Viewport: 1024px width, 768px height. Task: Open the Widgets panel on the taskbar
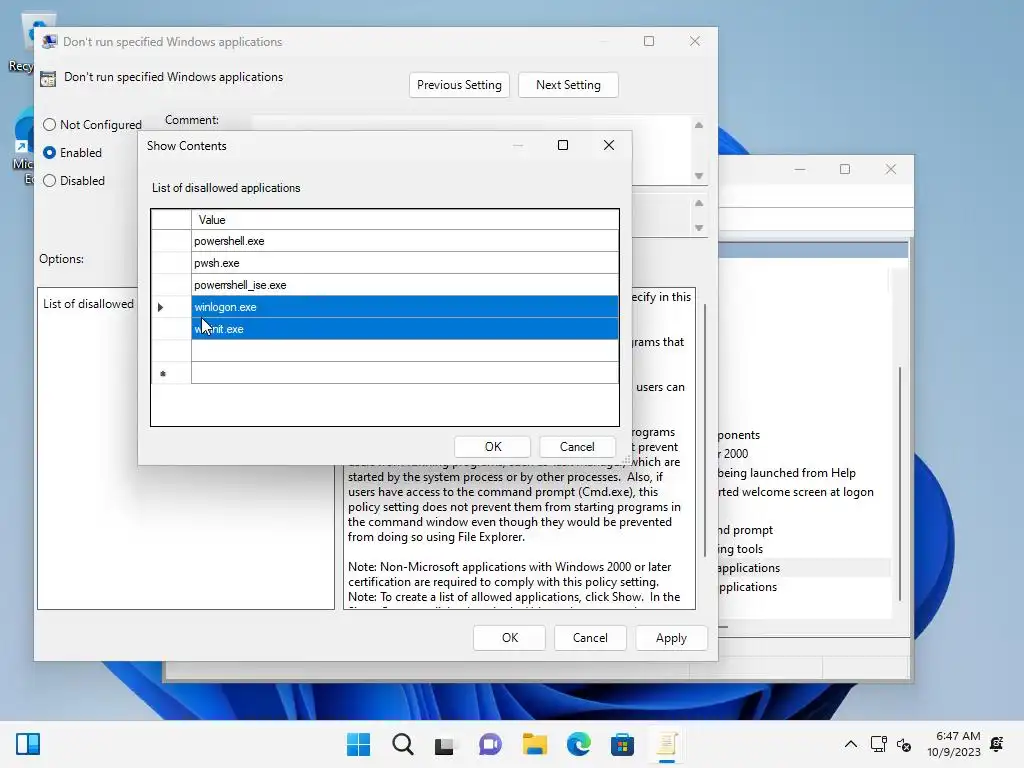28,744
